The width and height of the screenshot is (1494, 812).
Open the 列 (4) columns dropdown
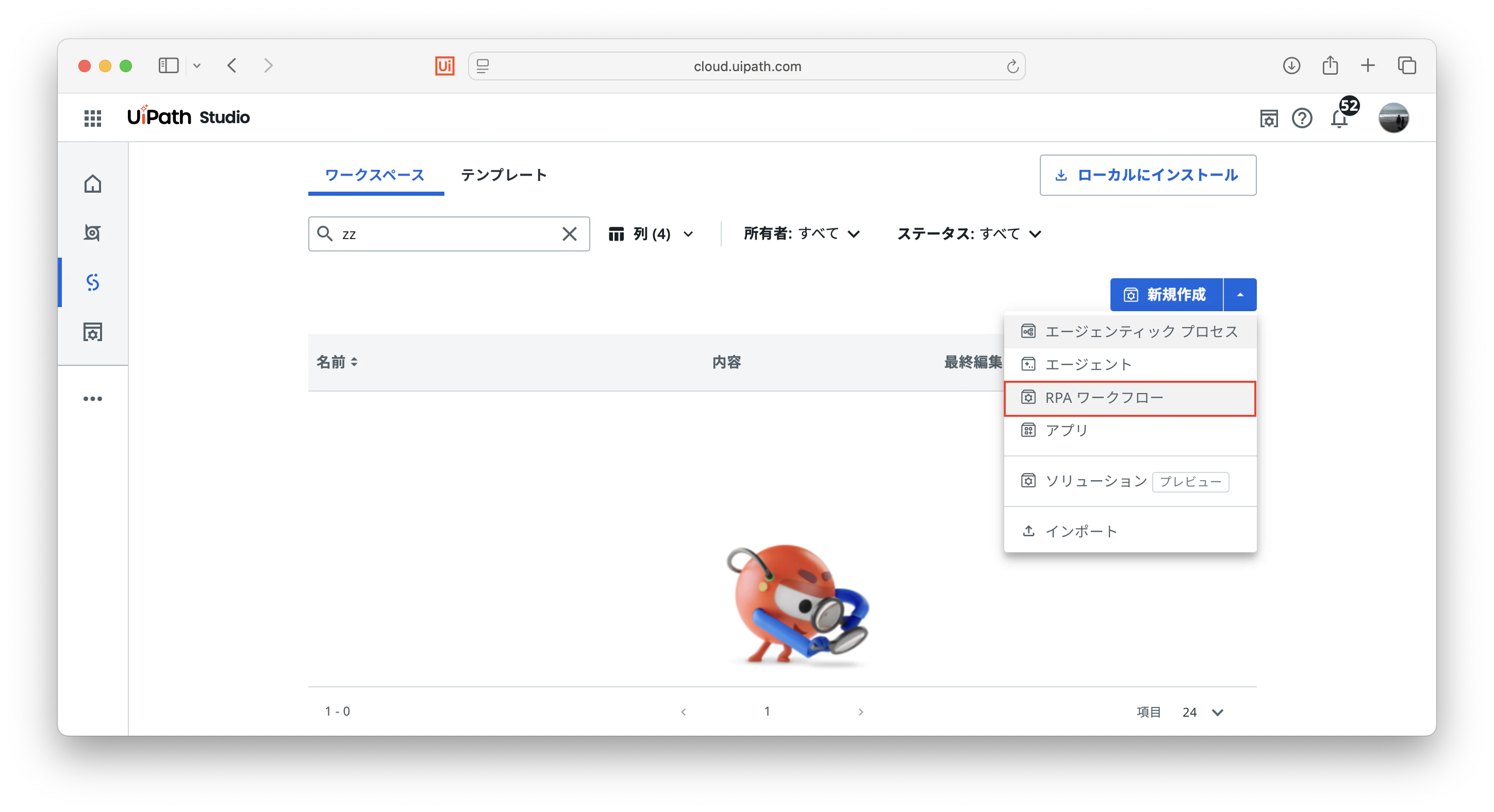pos(651,233)
